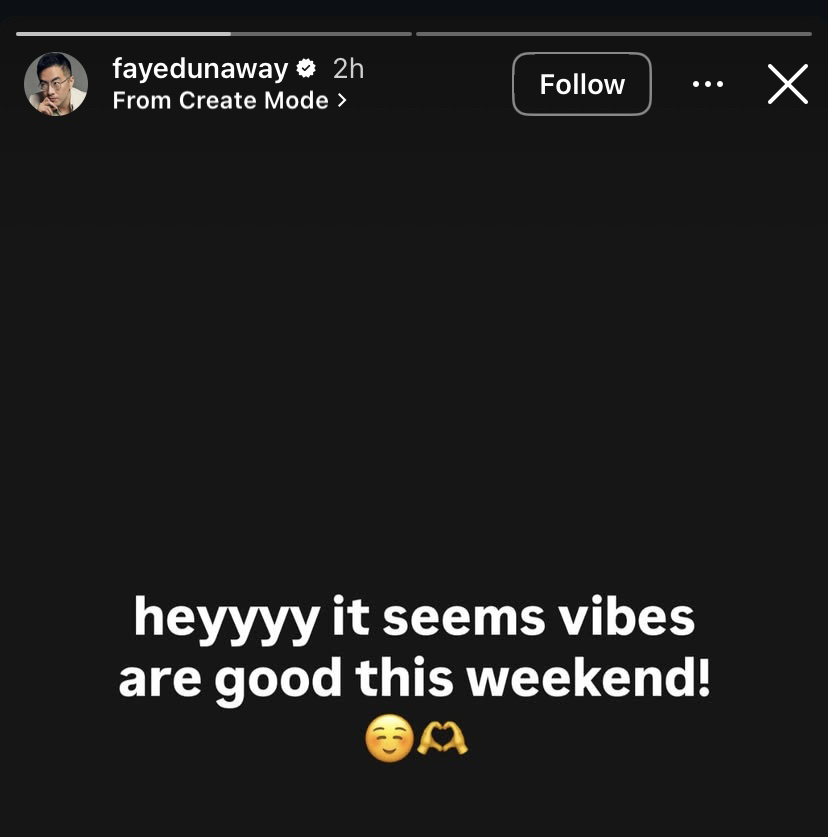The width and height of the screenshot is (828, 837).
Task: Click the 2h story timestamp
Action: click(348, 69)
